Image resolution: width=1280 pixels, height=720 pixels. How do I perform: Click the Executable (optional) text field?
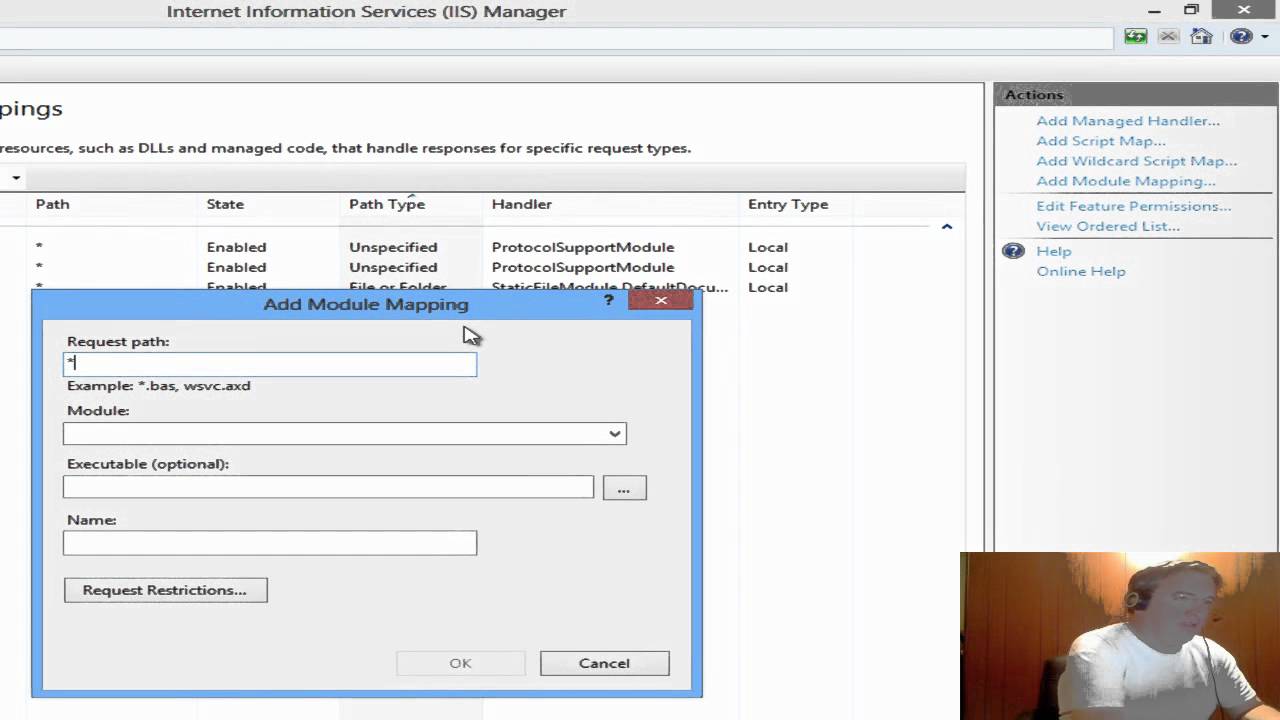(328, 487)
